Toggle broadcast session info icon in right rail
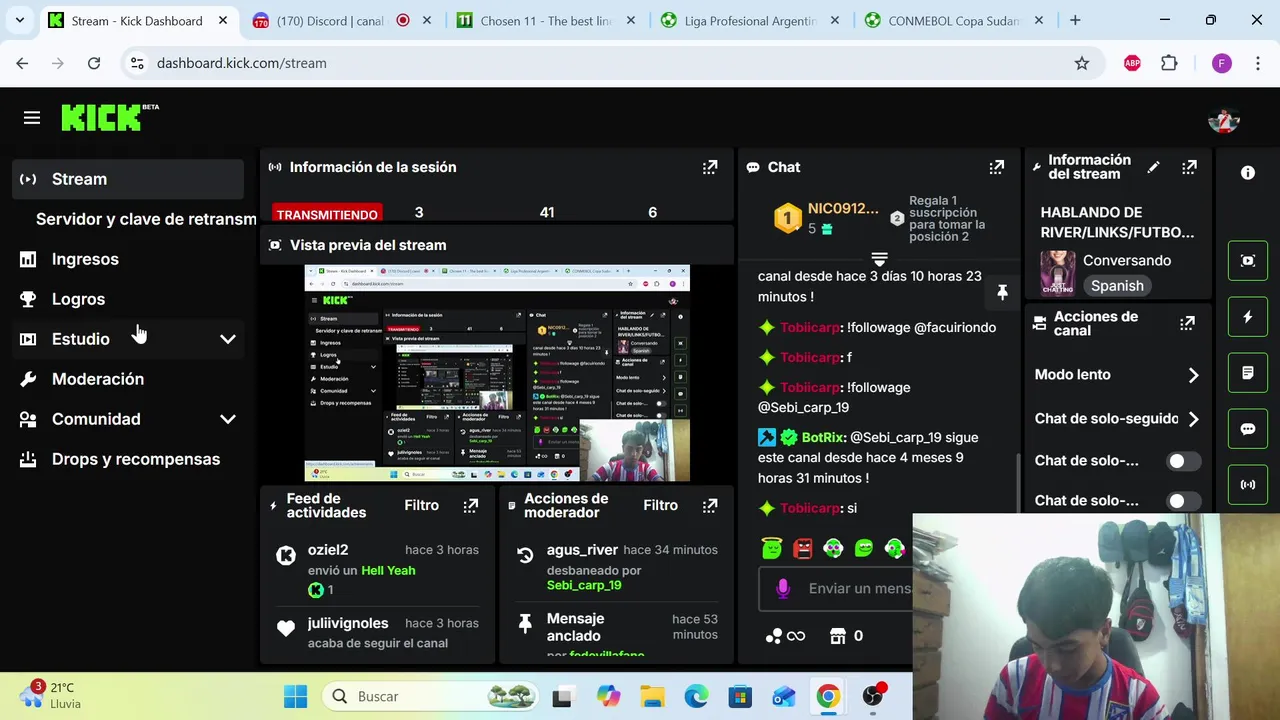Screen dimensions: 1280x720 (x=1248, y=485)
